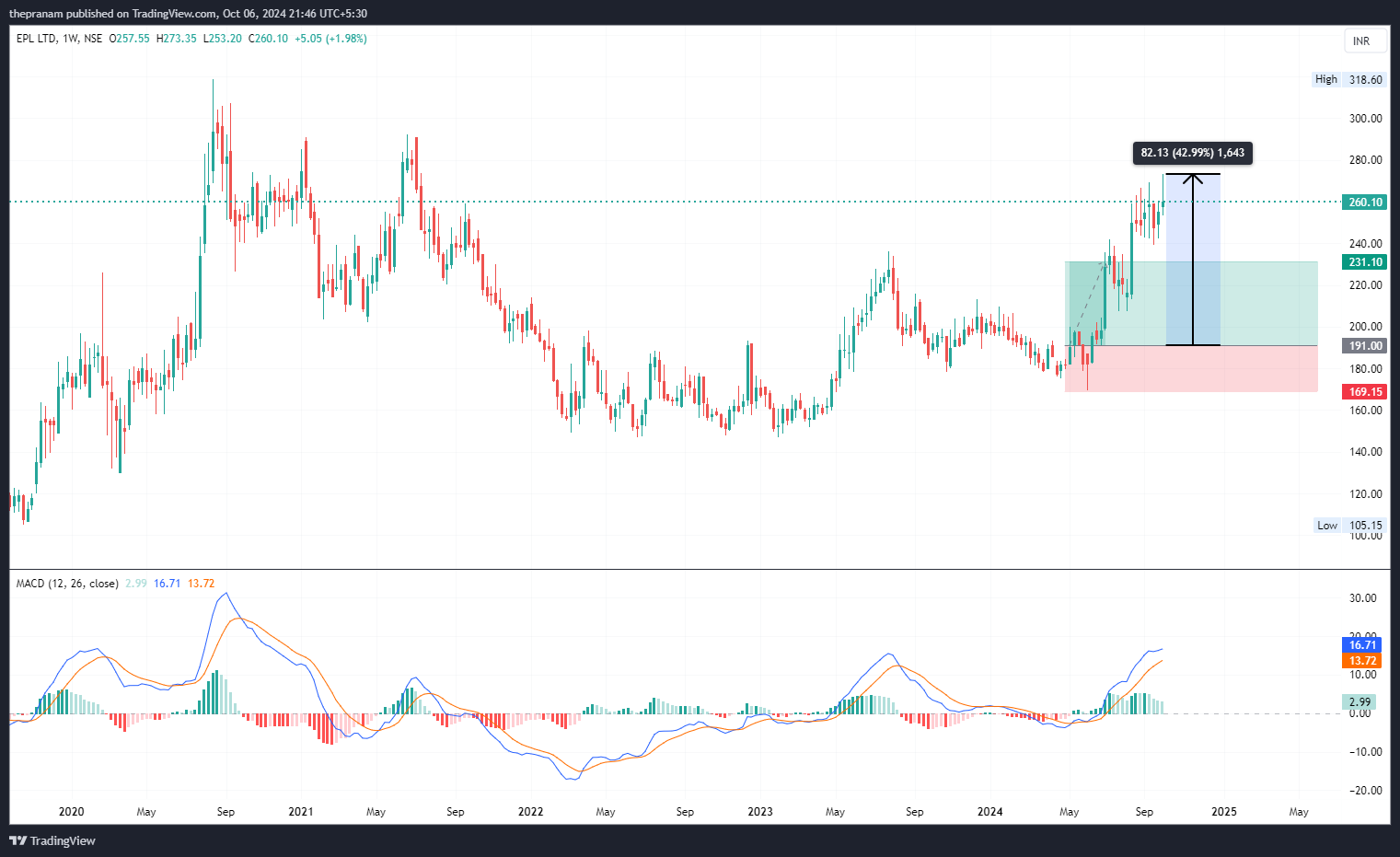Click the 2024 label on time axis

pyautogui.click(x=990, y=812)
